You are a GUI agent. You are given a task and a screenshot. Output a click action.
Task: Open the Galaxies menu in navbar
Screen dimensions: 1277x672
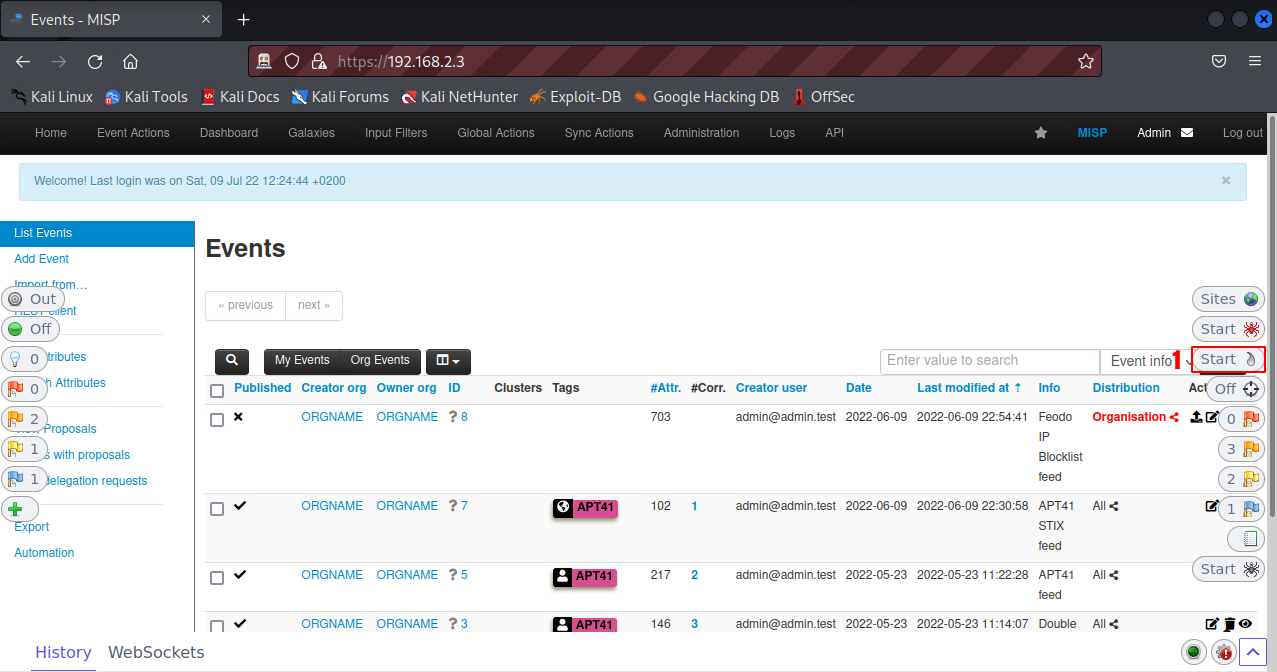(x=311, y=133)
